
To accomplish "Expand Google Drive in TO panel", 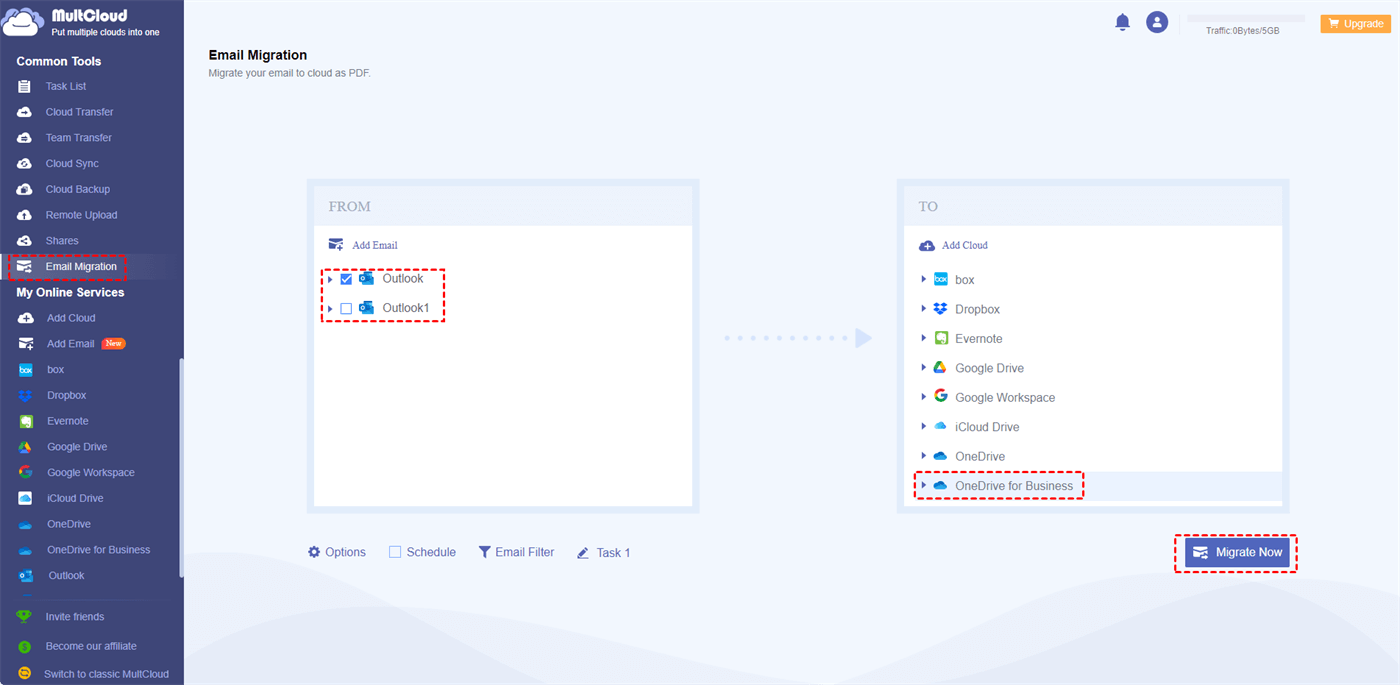I will 924,368.
